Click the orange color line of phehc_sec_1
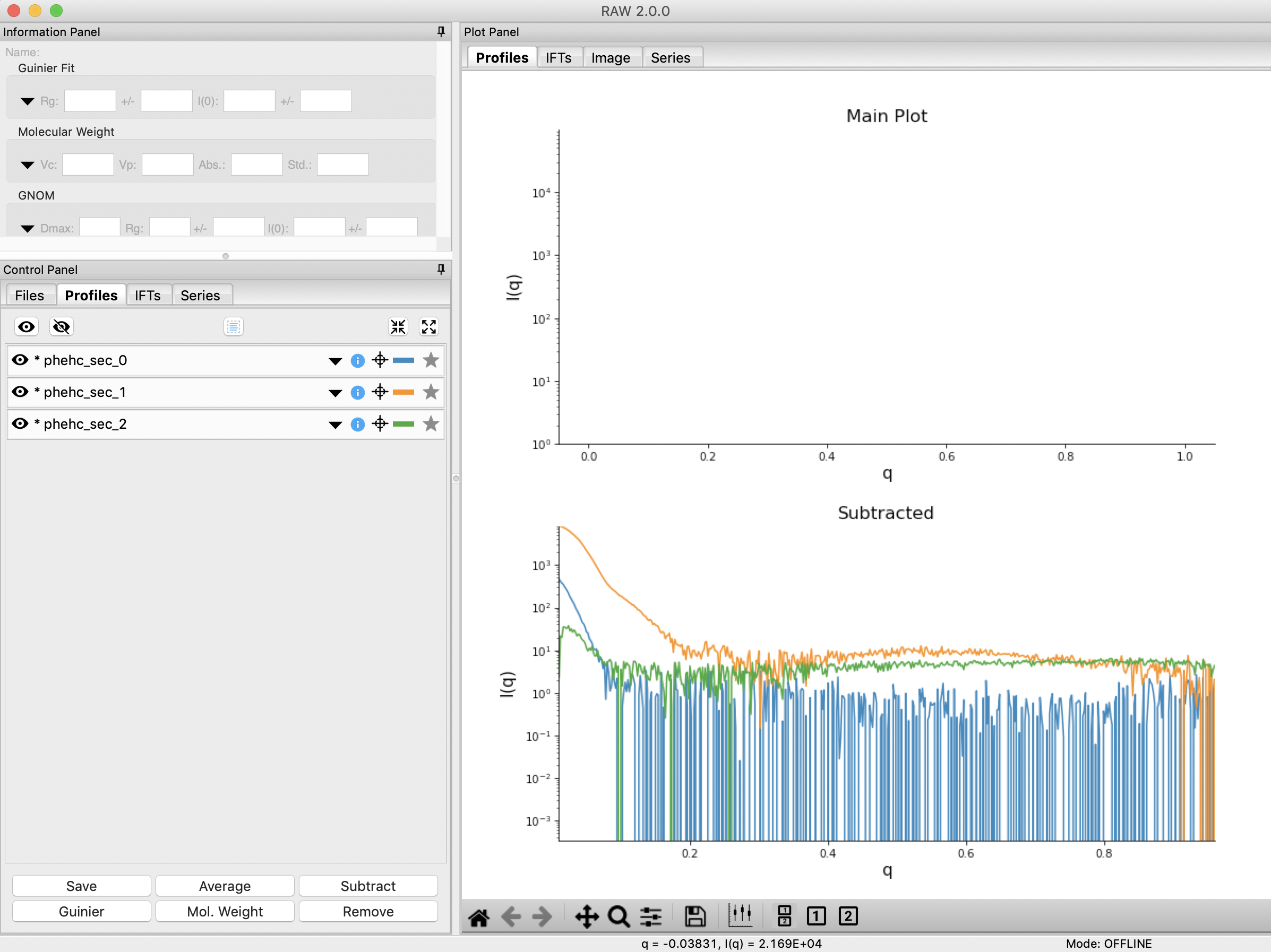 pyautogui.click(x=403, y=392)
